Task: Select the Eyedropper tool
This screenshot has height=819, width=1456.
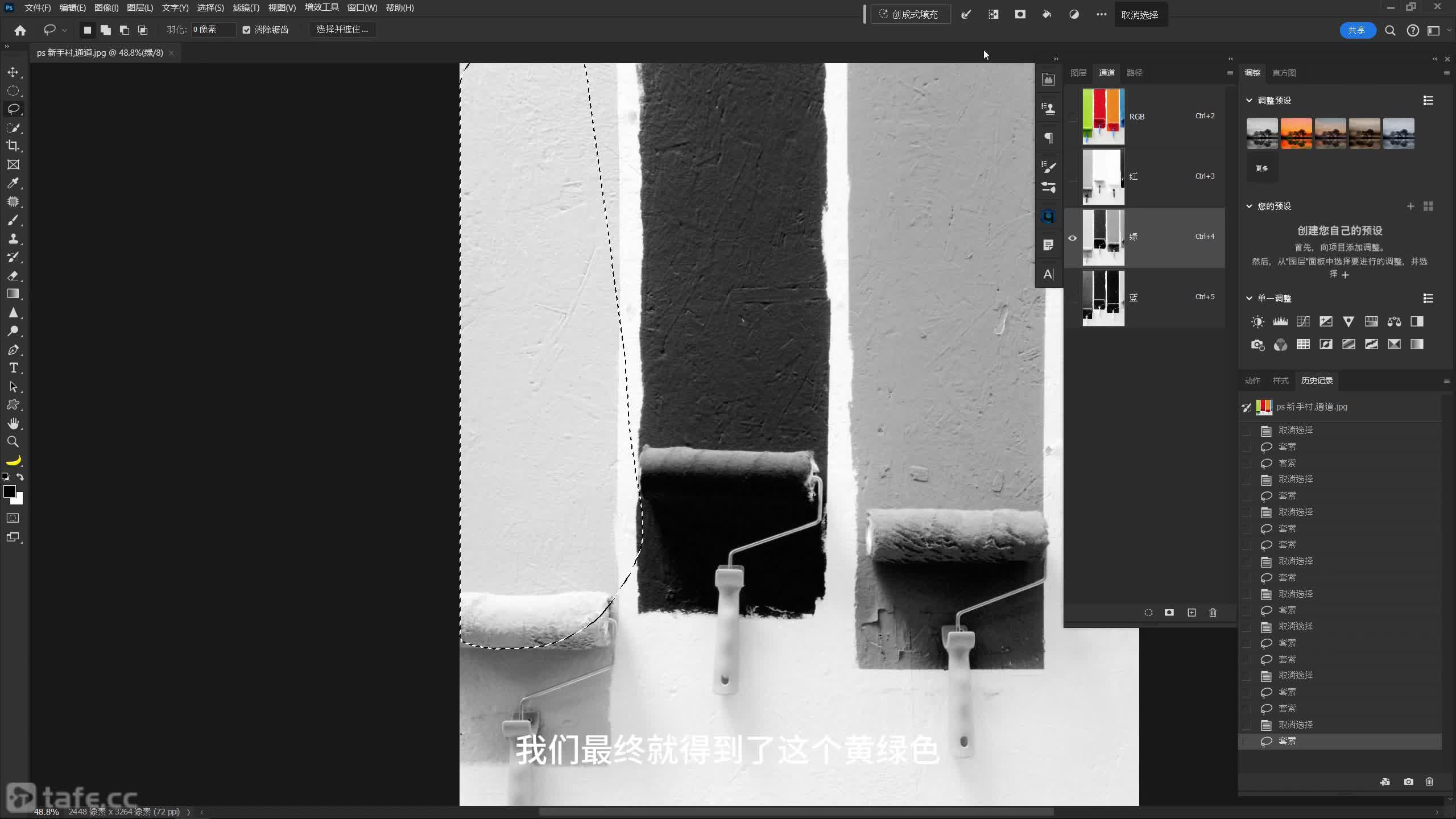Action: pyautogui.click(x=13, y=183)
